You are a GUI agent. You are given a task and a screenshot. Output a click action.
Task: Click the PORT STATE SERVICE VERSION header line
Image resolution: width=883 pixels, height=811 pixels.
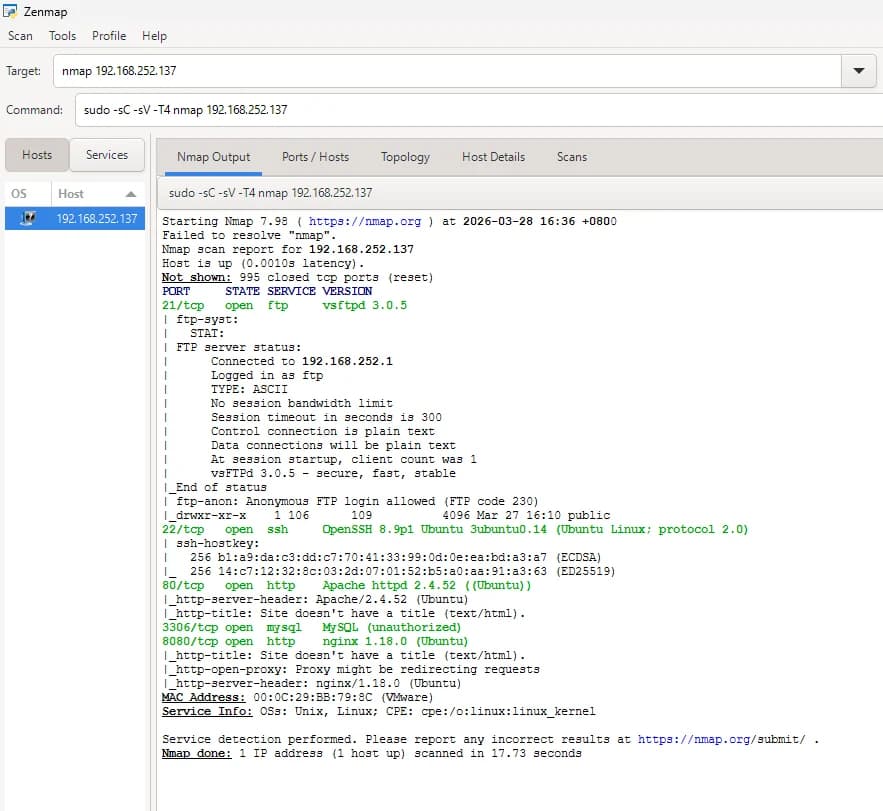[x=267, y=291]
